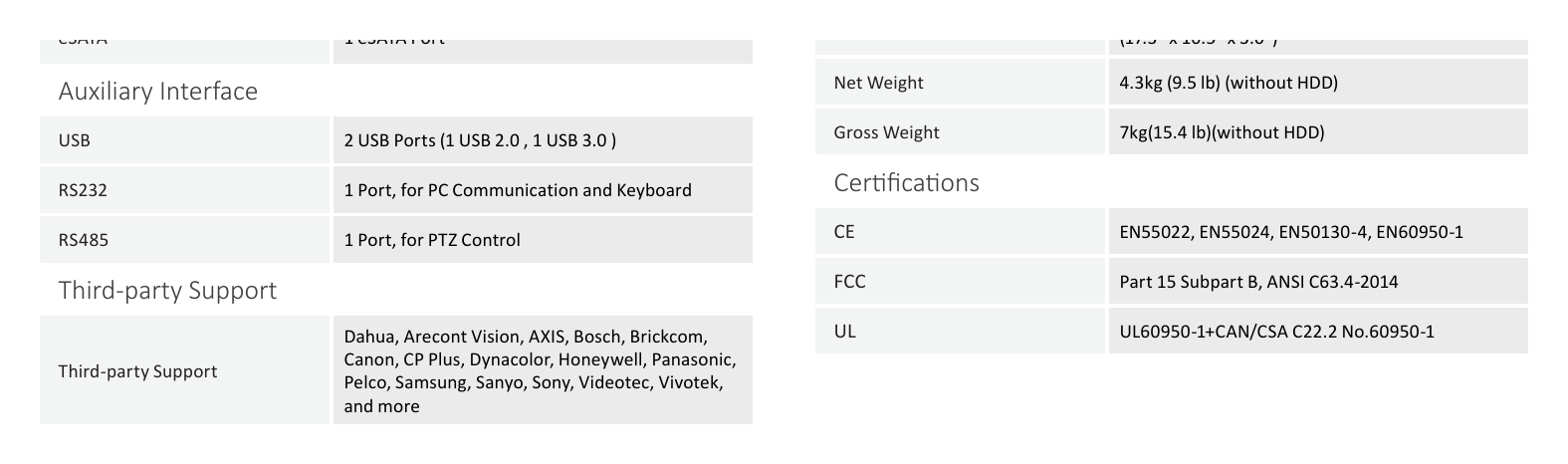
Task: Select the Third-party Support row label
Action: (184, 370)
